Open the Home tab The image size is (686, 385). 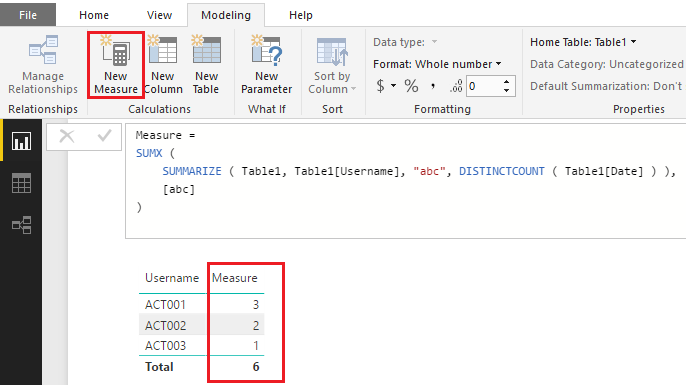[x=94, y=15]
